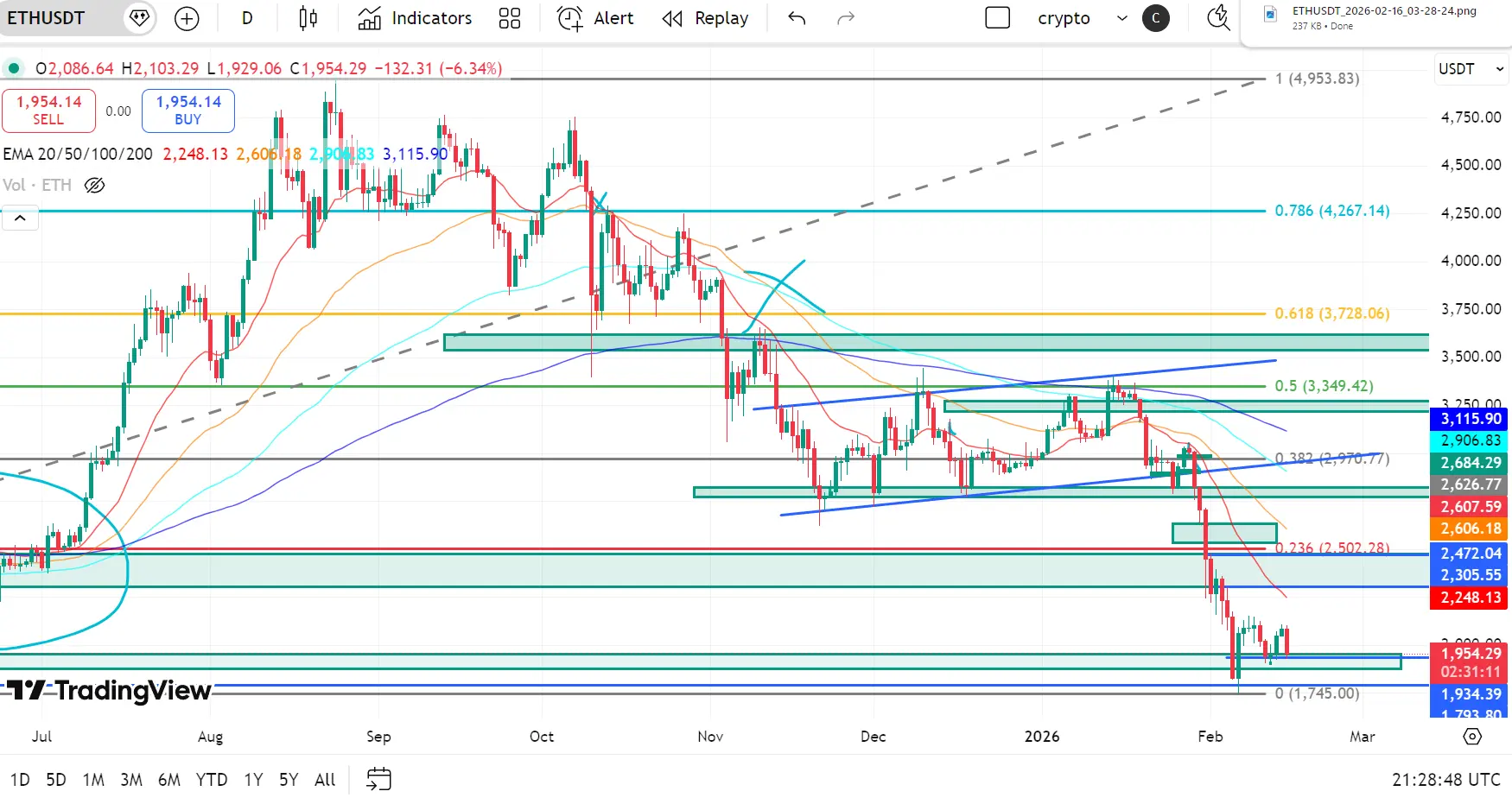Click the Feb label on time axis
1512x804 pixels.
[x=1210, y=737]
